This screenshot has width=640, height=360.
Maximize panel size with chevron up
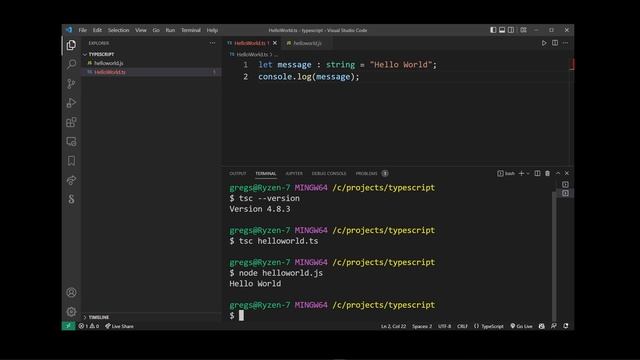(x=558, y=173)
